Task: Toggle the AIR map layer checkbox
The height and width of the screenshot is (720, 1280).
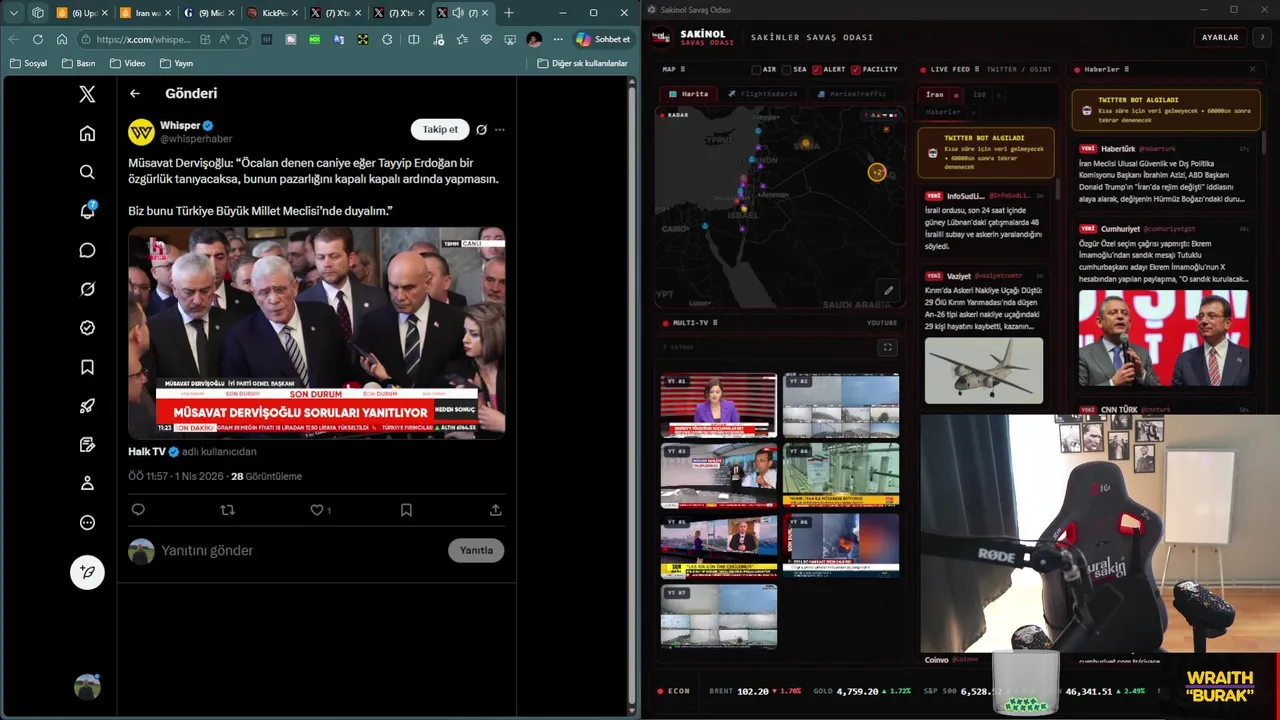Action: coord(757,69)
